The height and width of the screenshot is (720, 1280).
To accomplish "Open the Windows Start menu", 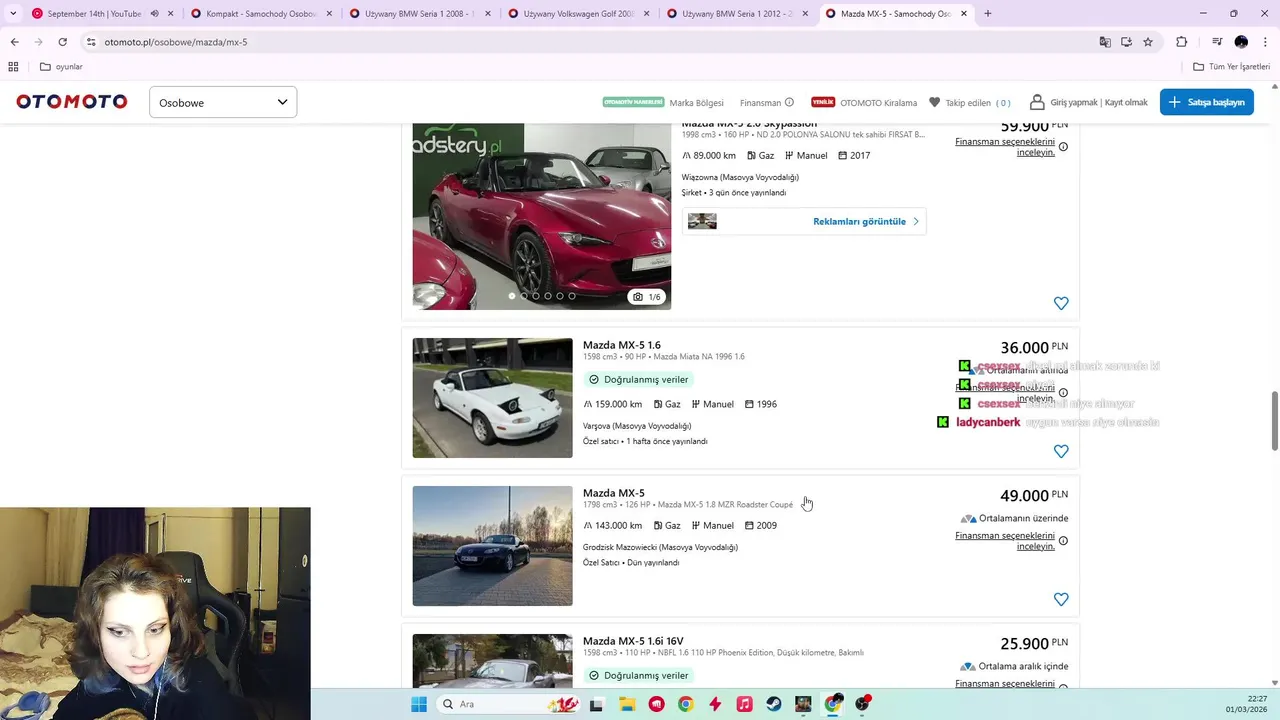I will (x=418, y=704).
